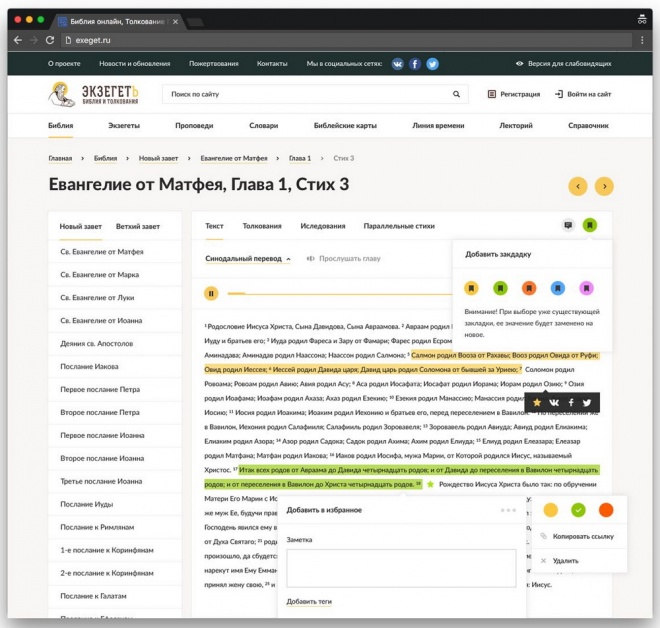Share selection via Twitter in text popup
This screenshot has width=660, height=628.
(587, 402)
